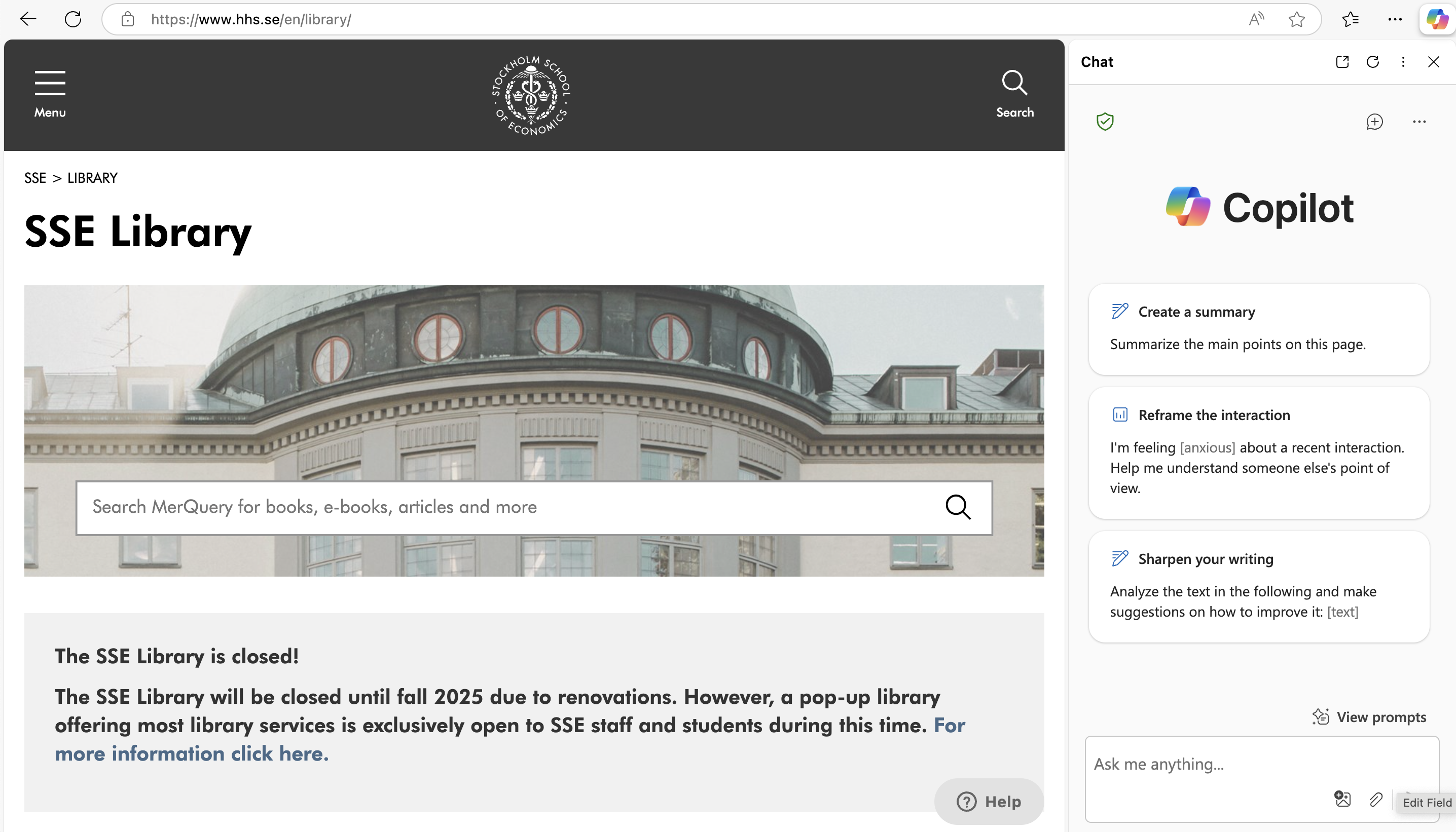Click the Copilot logo heading
Image resolution: width=1456 pixels, height=832 pixels.
1259,207
